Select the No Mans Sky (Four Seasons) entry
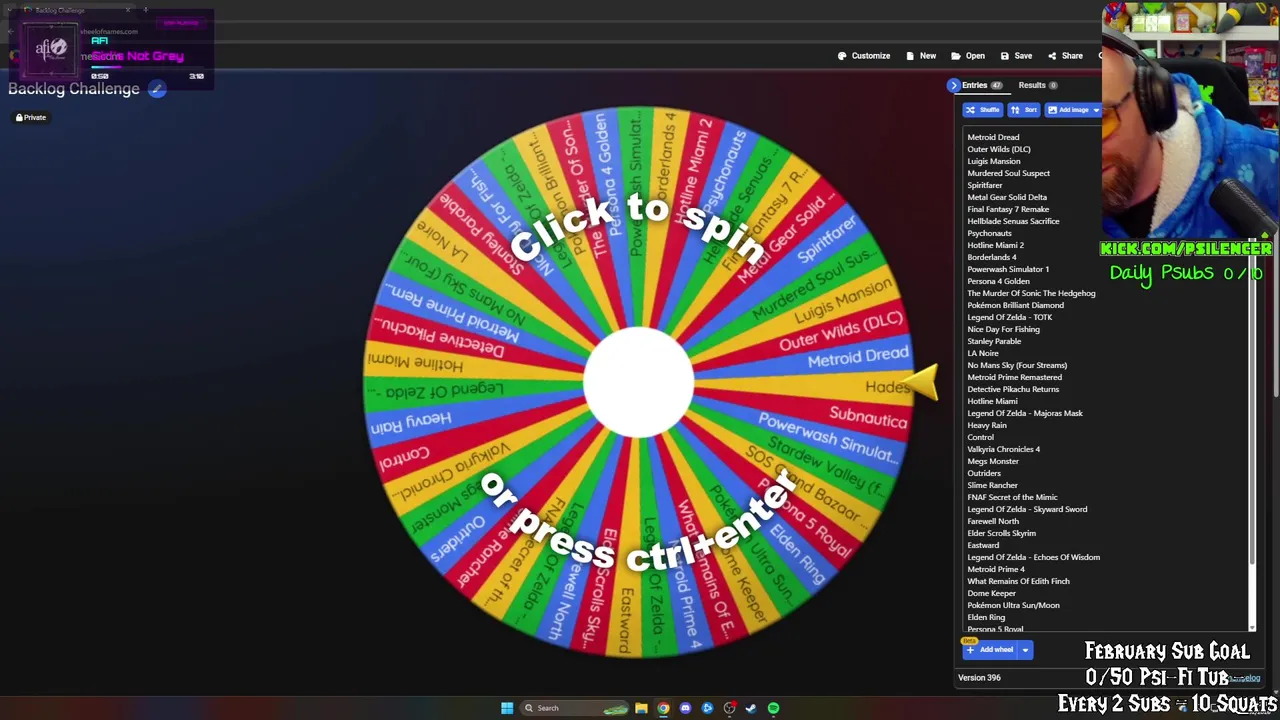1280x720 pixels. pyautogui.click(x=1017, y=366)
